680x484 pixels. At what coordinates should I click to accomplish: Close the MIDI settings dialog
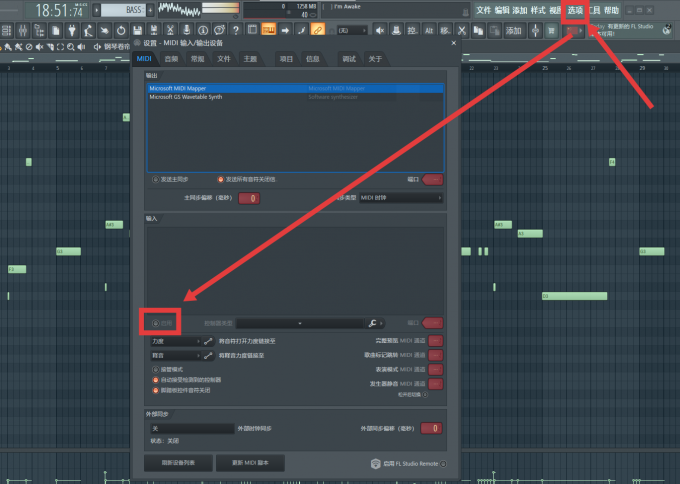454,43
